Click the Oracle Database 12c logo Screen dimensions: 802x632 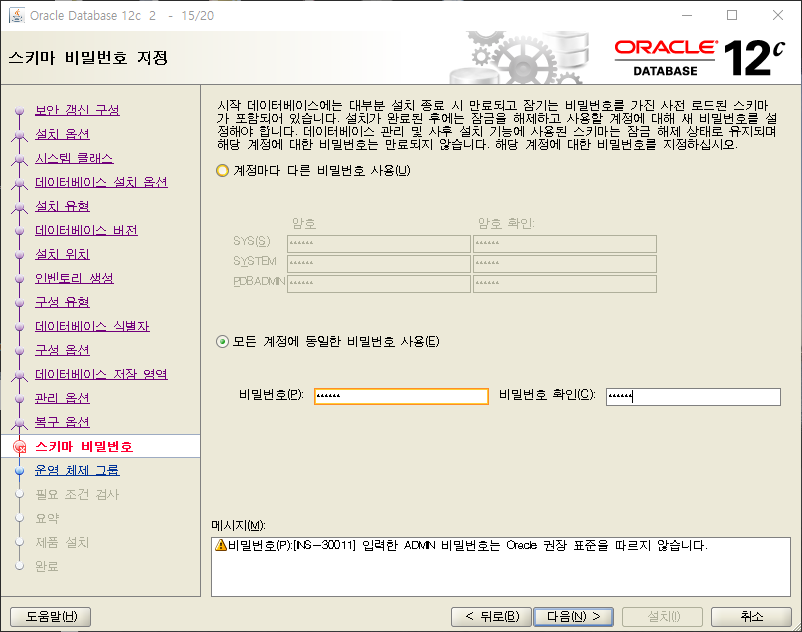700,58
